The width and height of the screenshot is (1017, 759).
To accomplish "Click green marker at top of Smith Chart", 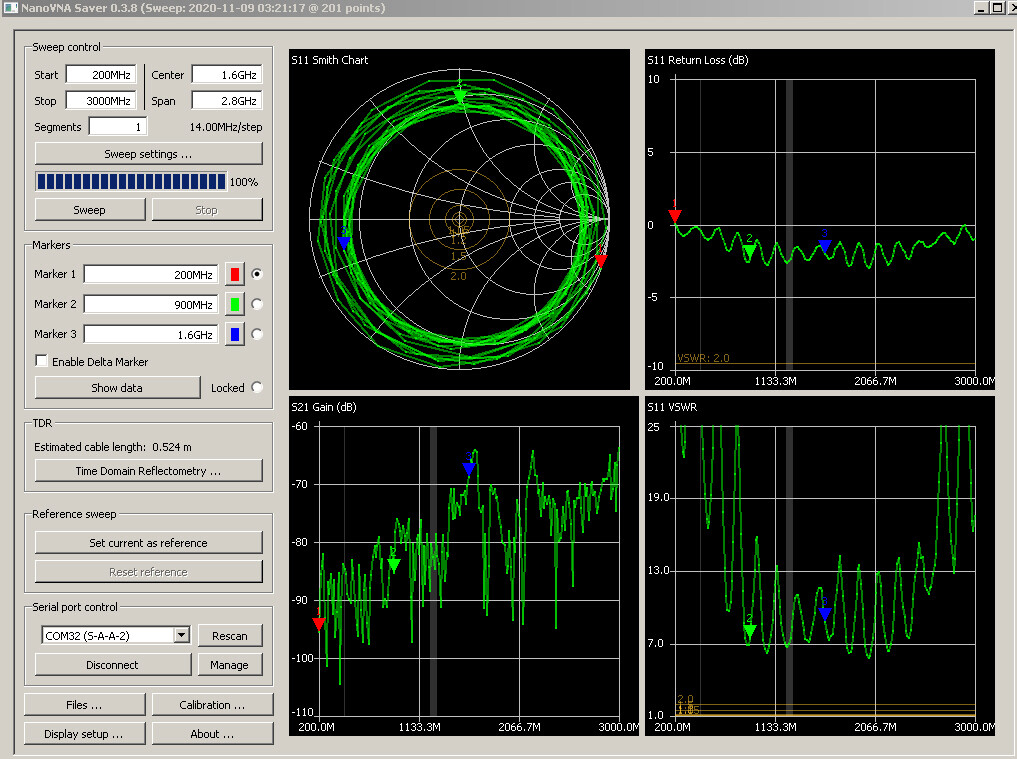I will click(460, 96).
